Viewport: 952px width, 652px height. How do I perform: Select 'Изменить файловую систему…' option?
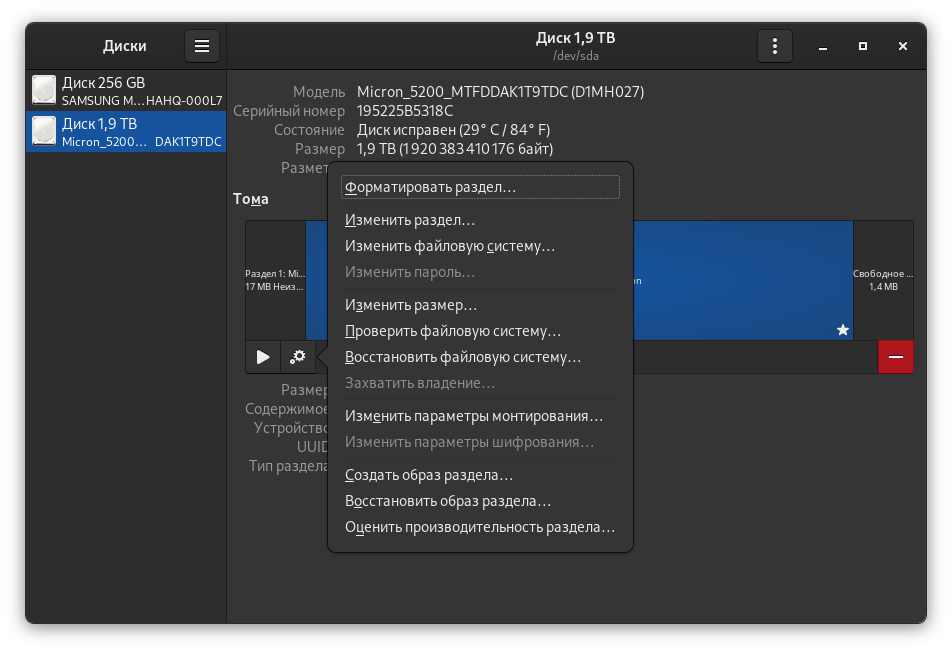tap(449, 246)
